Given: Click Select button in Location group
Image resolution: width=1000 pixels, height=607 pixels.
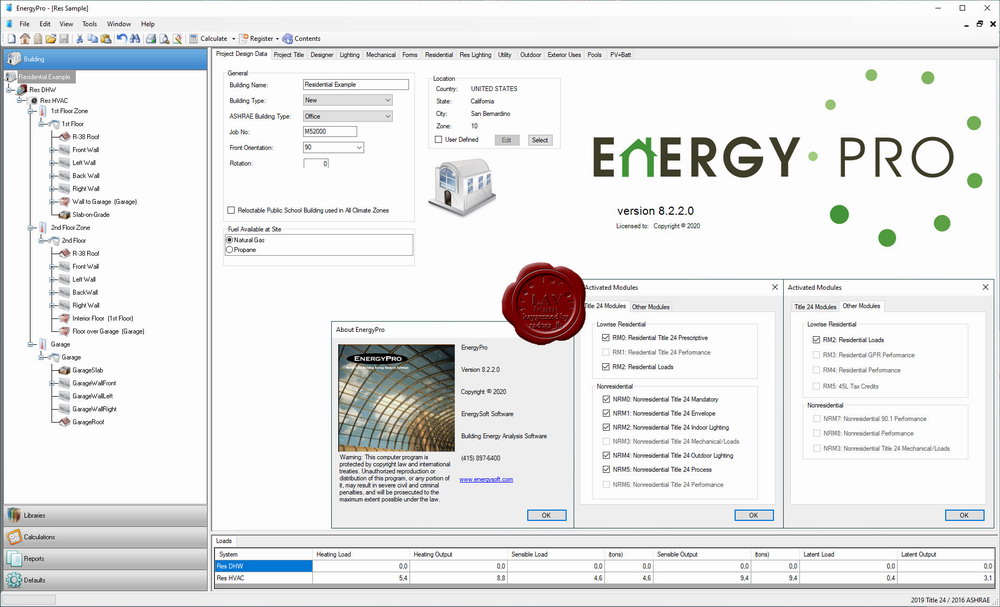Looking at the screenshot, I should point(540,140).
